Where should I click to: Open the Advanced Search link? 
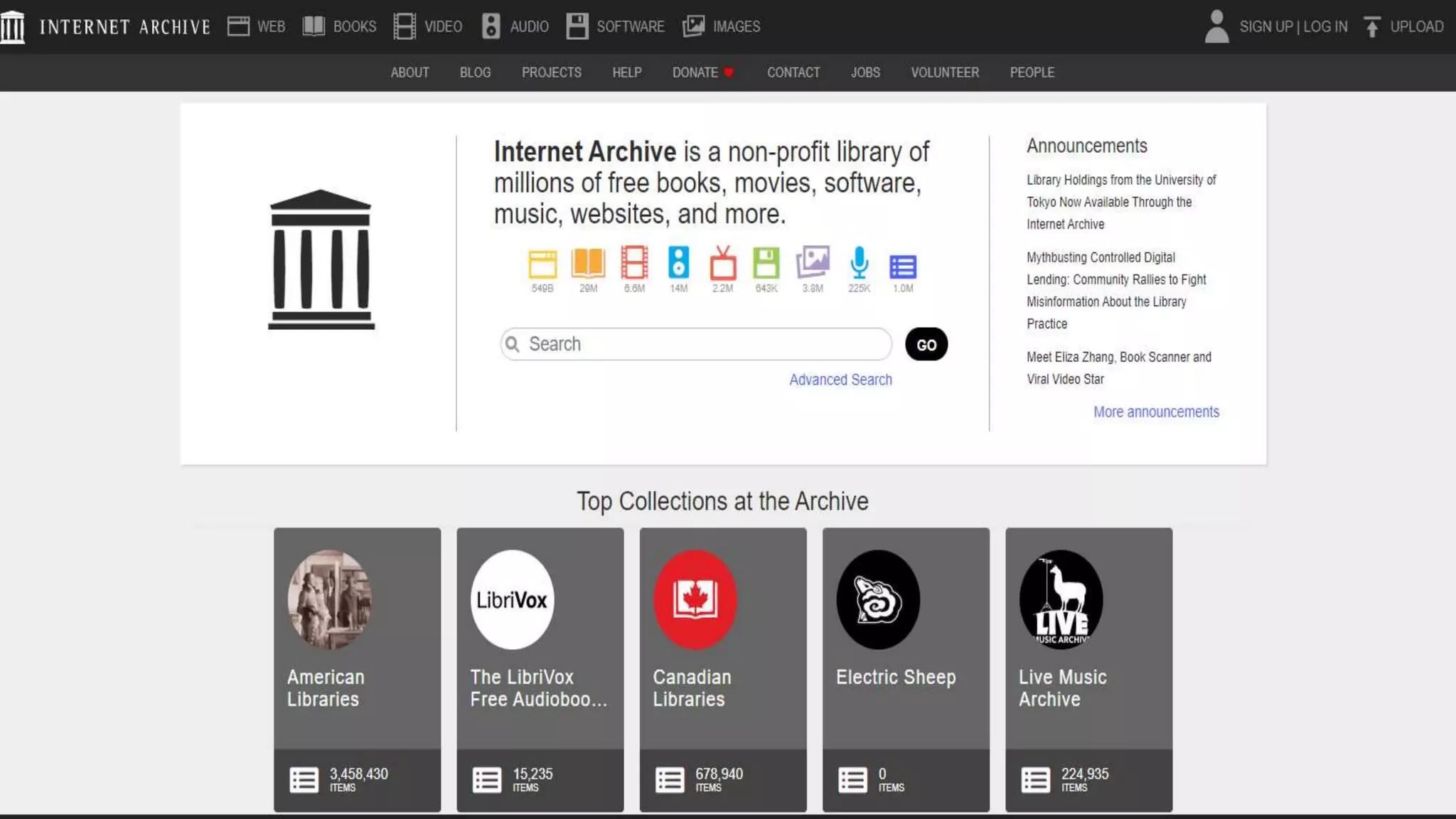(840, 380)
